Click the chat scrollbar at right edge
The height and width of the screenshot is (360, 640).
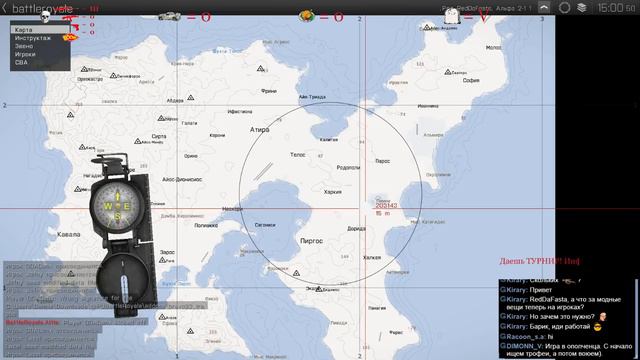[x=636, y=318]
